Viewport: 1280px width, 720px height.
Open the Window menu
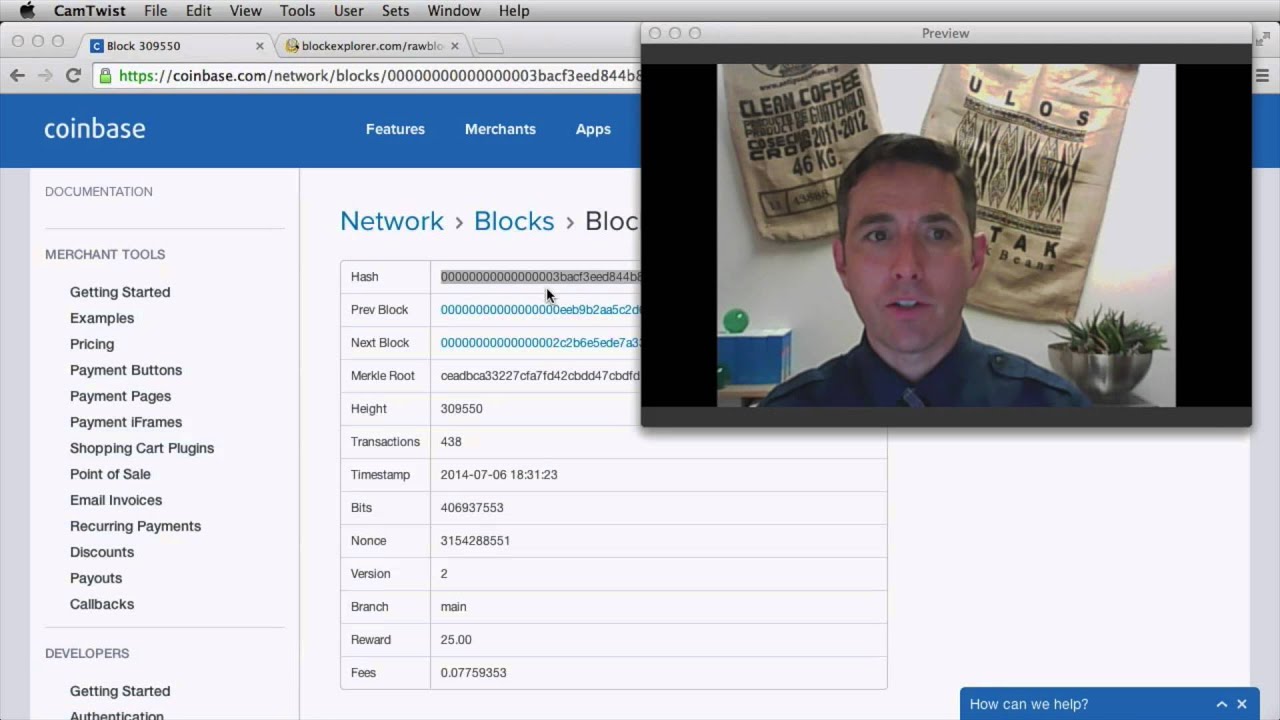(454, 11)
